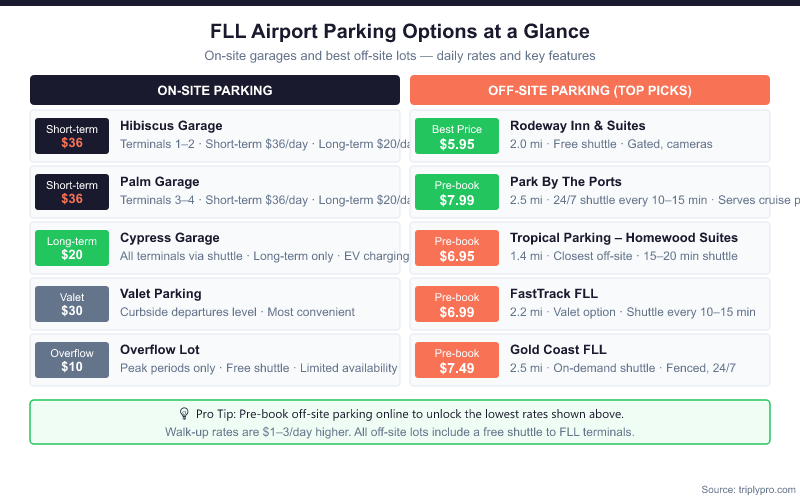Click the Gold Coast FLL title
The image size is (800, 500).
558,350
